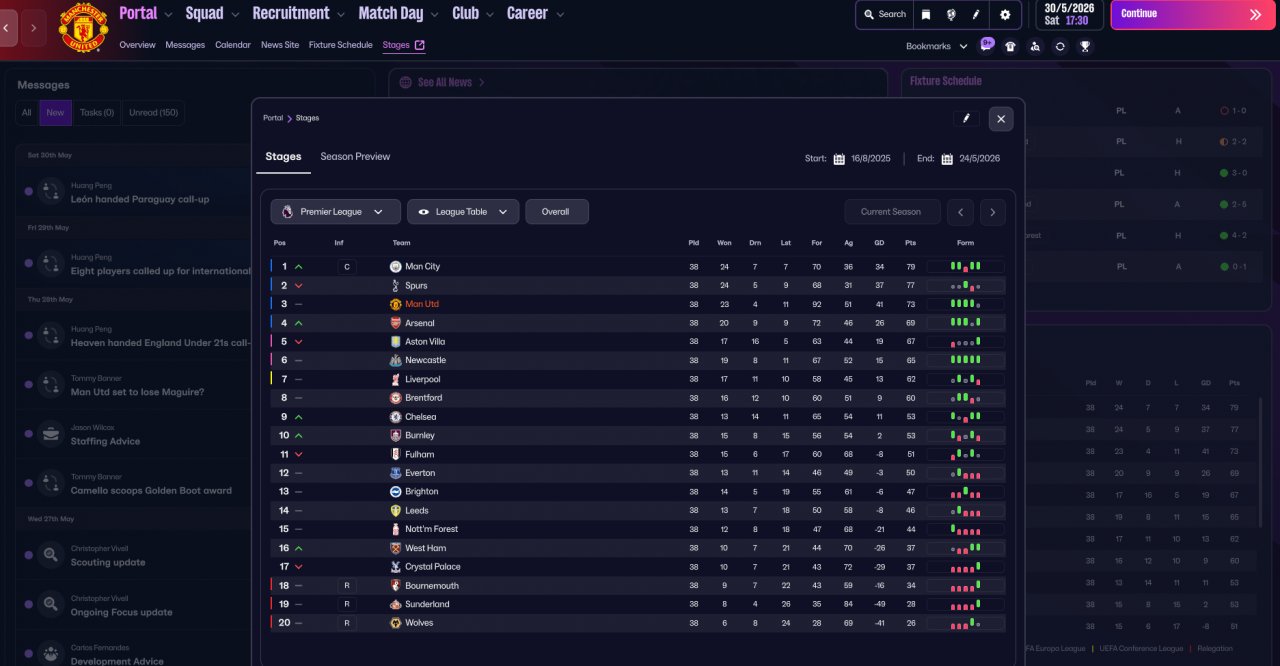This screenshot has width=1280, height=666.
Task: Click the date and time display
Action: (1069, 14)
